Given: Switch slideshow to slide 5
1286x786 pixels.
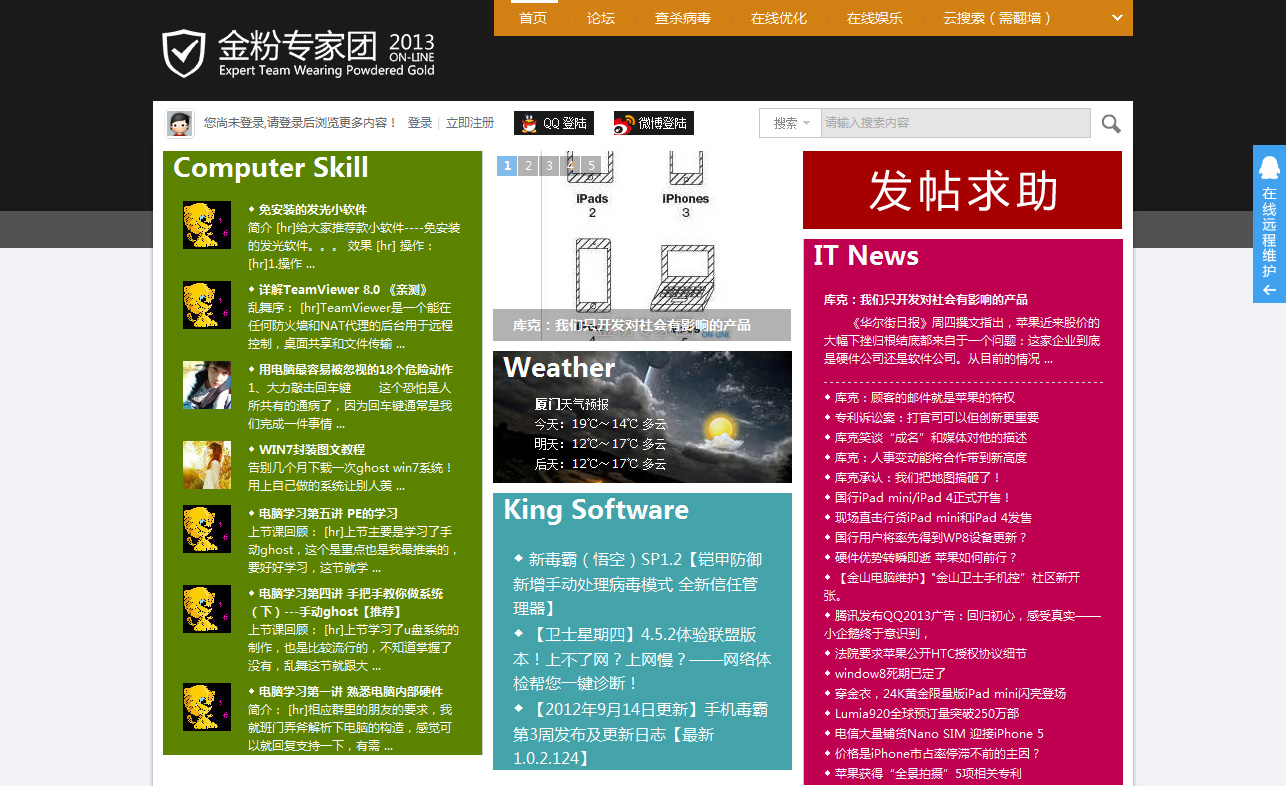Looking at the screenshot, I should pyautogui.click(x=592, y=166).
